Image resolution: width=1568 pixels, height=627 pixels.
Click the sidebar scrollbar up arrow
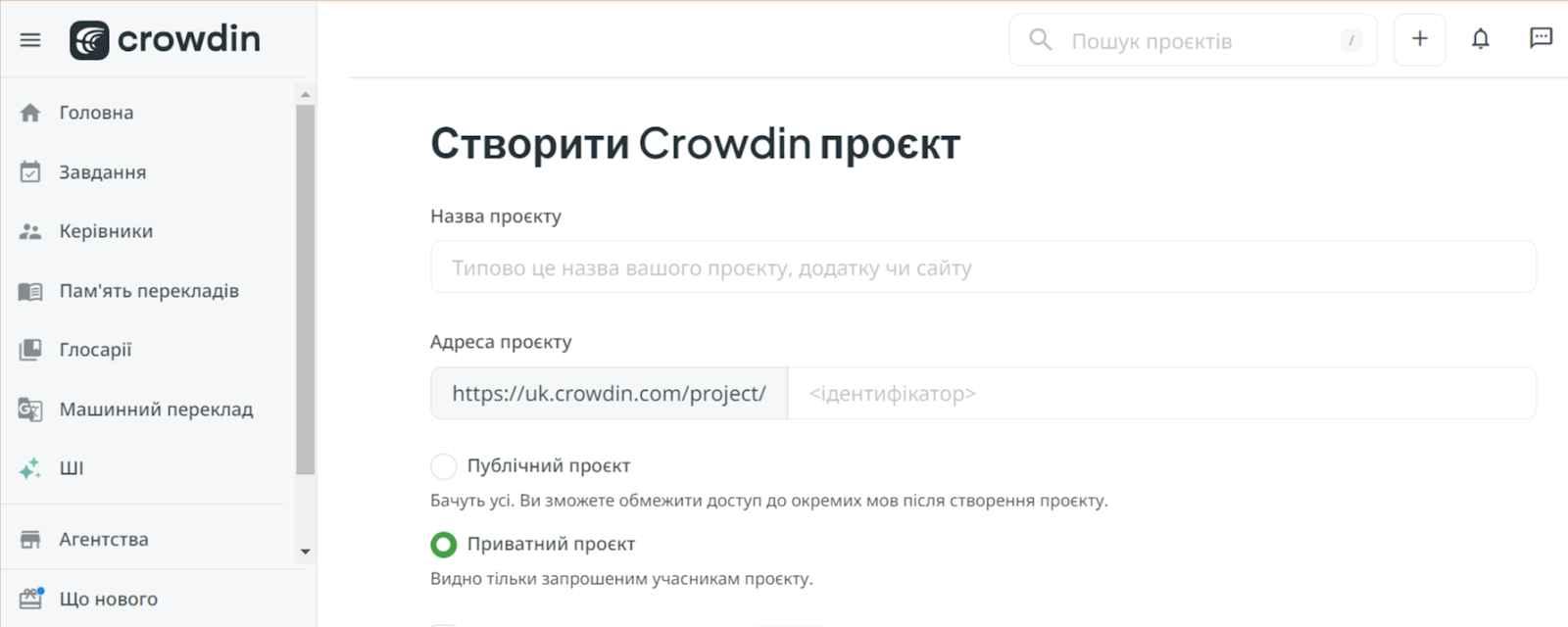click(305, 95)
